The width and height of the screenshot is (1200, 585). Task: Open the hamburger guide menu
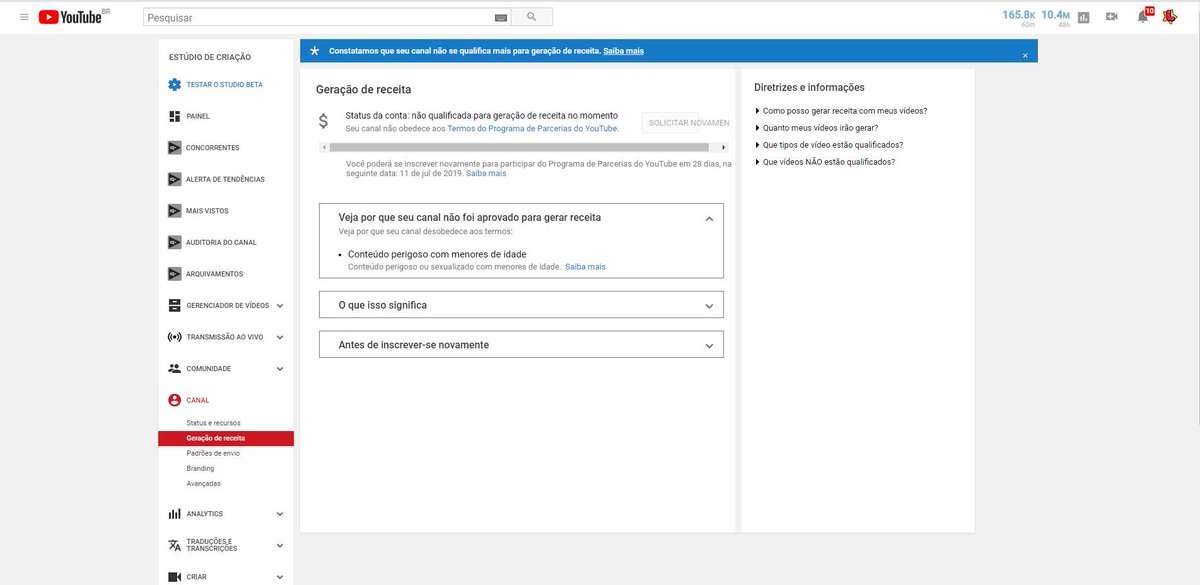click(24, 17)
